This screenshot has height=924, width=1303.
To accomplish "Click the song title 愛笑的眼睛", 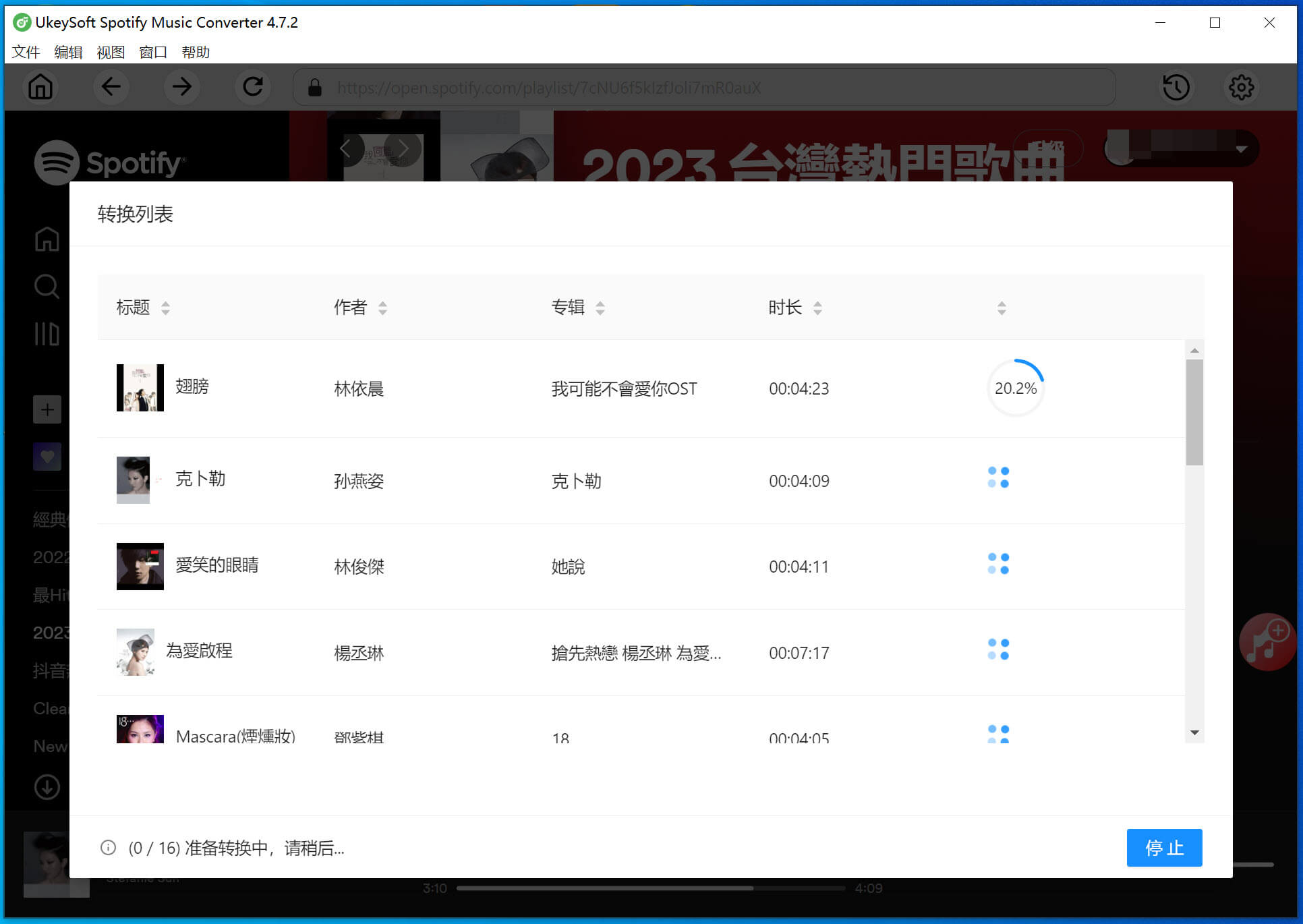I will point(217,565).
